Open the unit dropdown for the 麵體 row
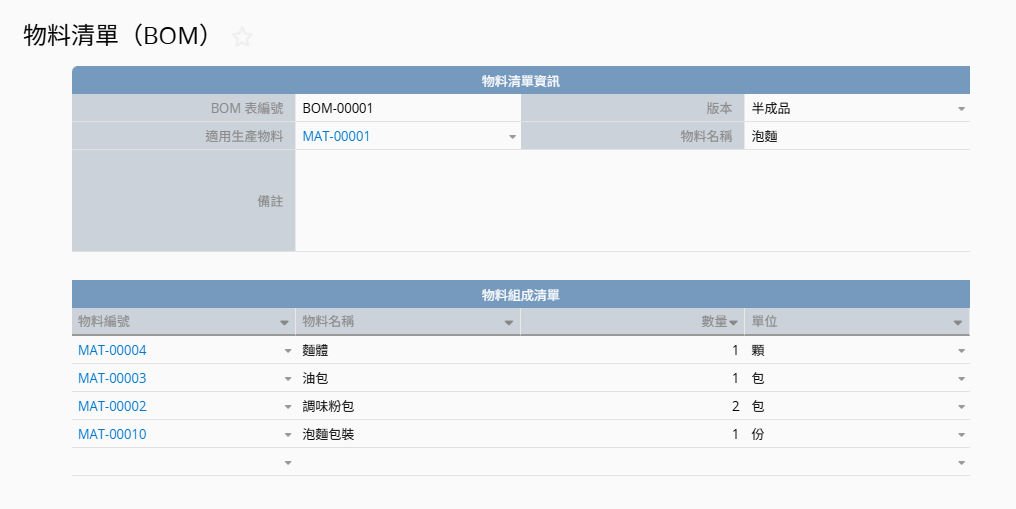 click(961, 351)
